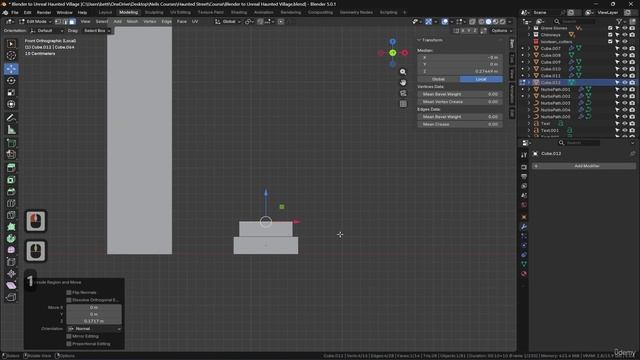
Task: Activate the Transform tool
Action: click(x=11, y=104)
